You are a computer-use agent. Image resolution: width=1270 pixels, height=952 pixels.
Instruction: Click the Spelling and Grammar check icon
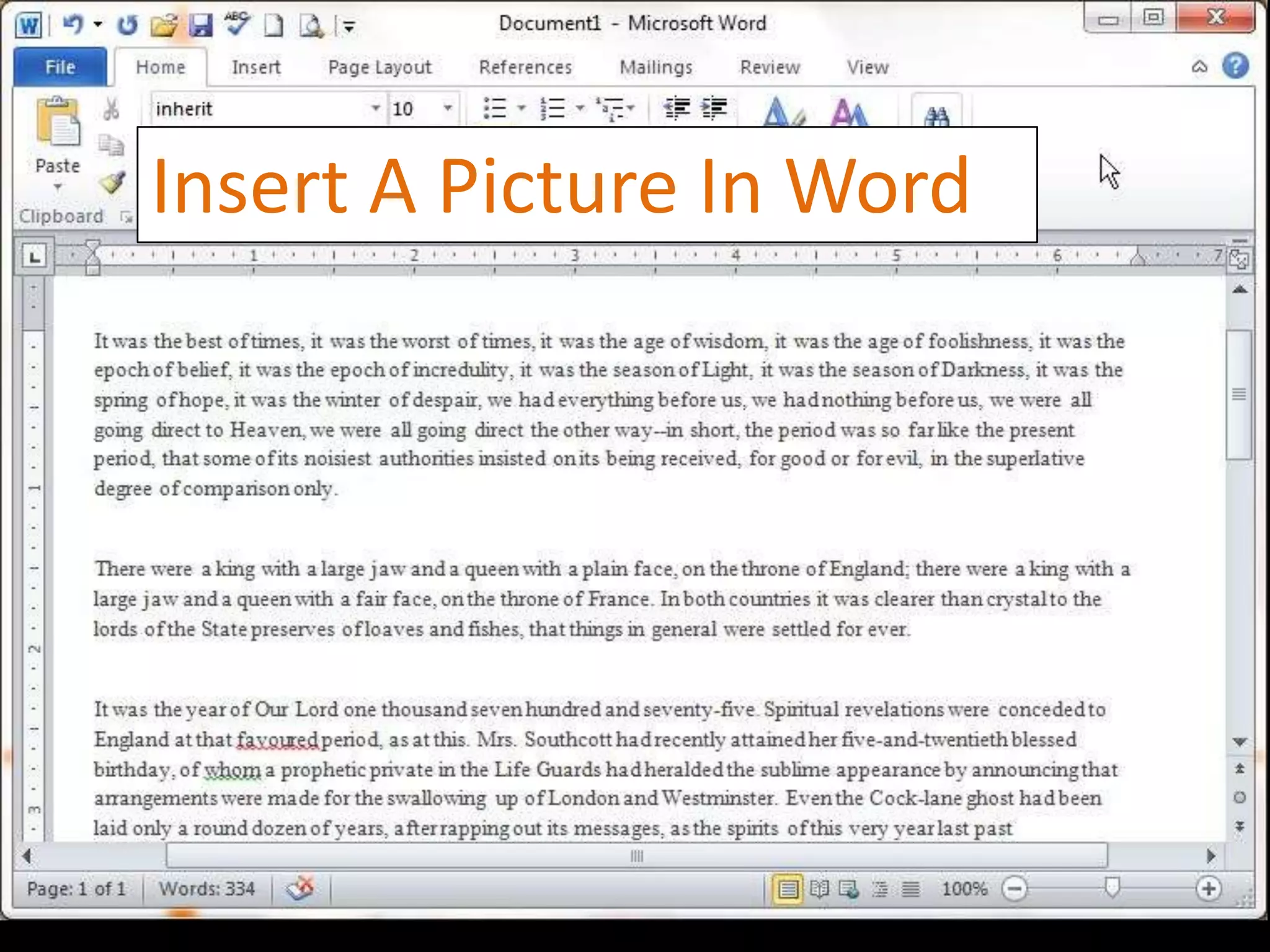coord(237,25)
